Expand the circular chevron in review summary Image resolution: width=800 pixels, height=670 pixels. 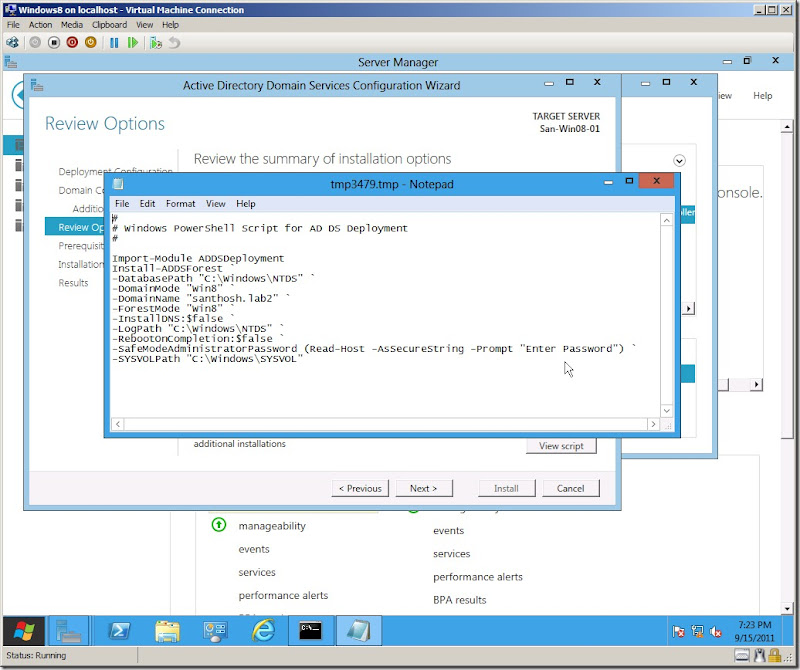coord(680,160)
